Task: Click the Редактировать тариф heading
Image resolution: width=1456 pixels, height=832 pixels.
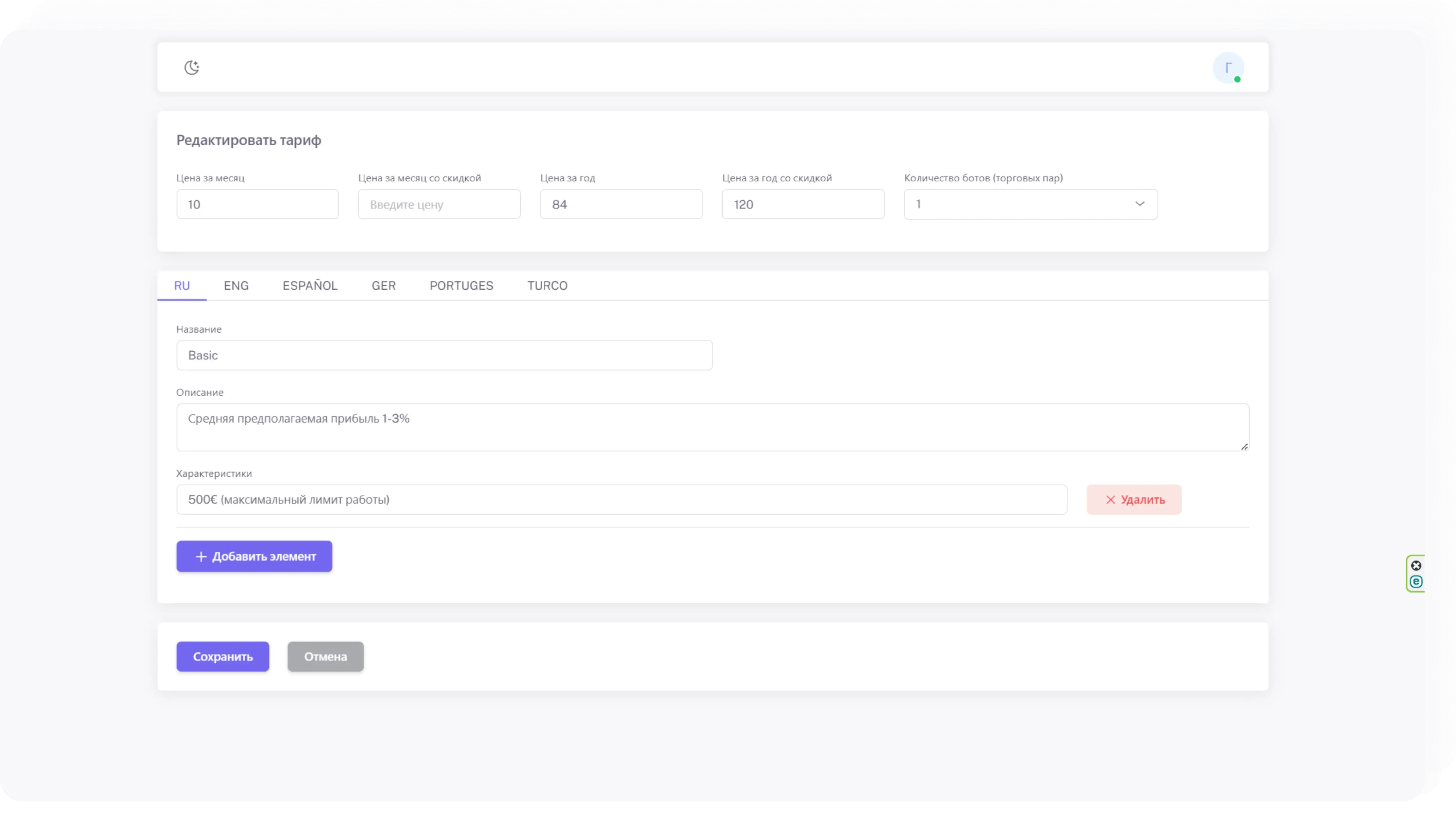Action: (248, 140)
